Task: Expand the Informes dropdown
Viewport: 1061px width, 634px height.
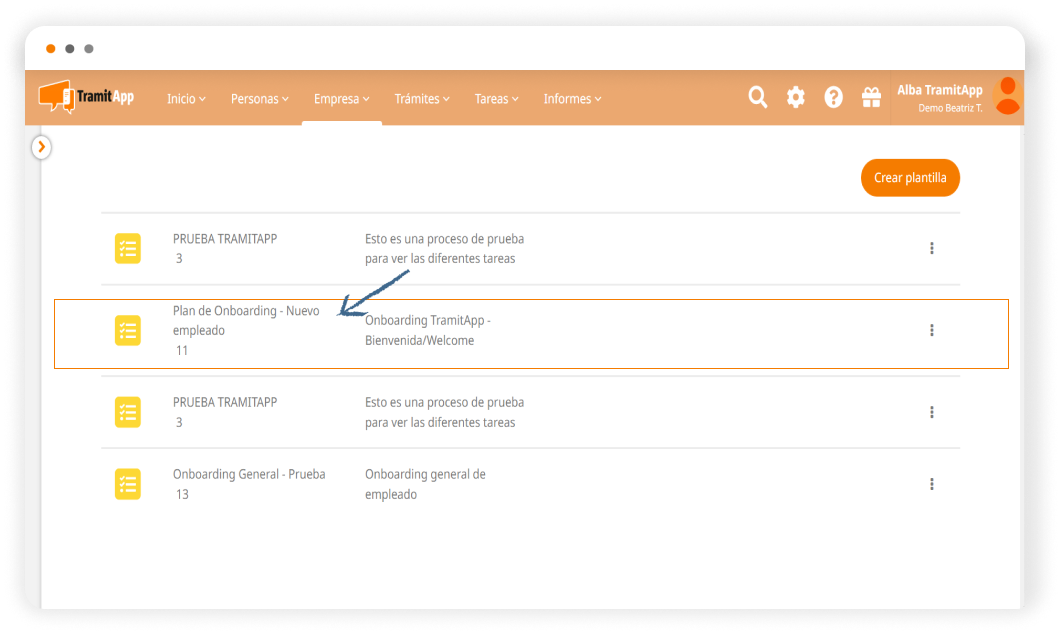Action: point(572,99)
